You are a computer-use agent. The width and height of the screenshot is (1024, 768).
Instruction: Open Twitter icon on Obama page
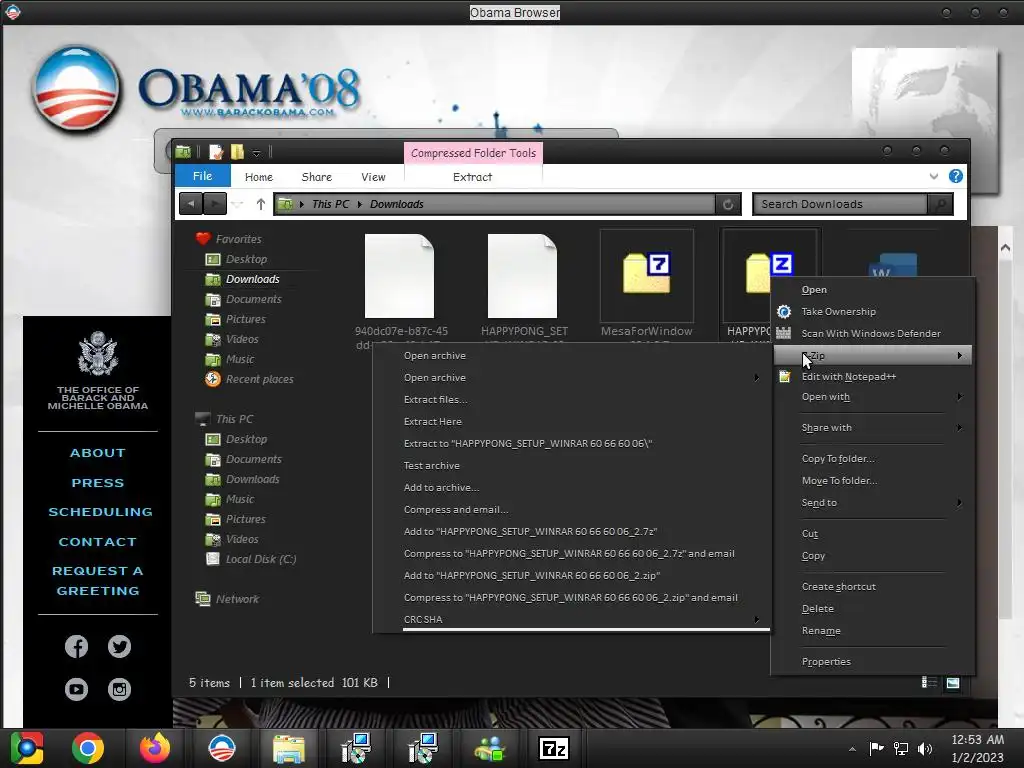point(120,647)
